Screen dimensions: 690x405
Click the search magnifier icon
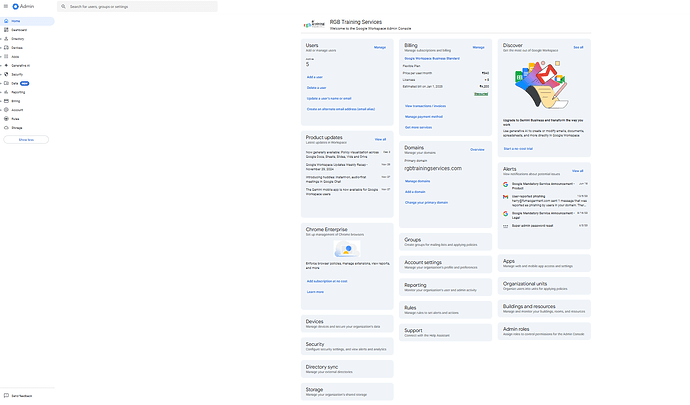[63, 7]
